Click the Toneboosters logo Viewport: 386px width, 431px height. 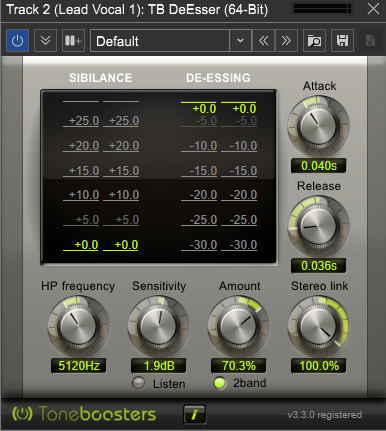pos(84,414)
